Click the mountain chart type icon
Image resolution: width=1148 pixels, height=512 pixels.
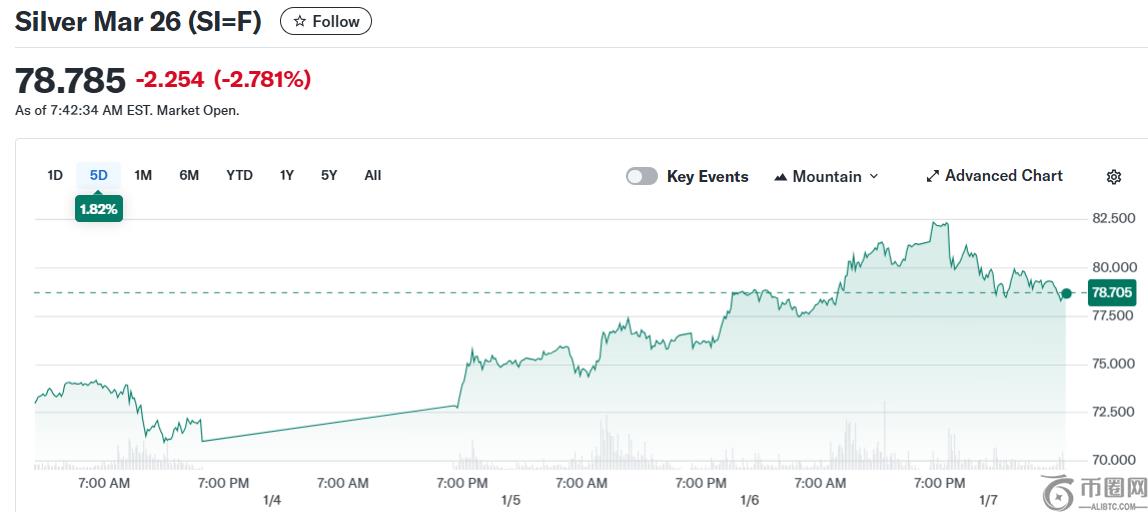tap(780, 177)
